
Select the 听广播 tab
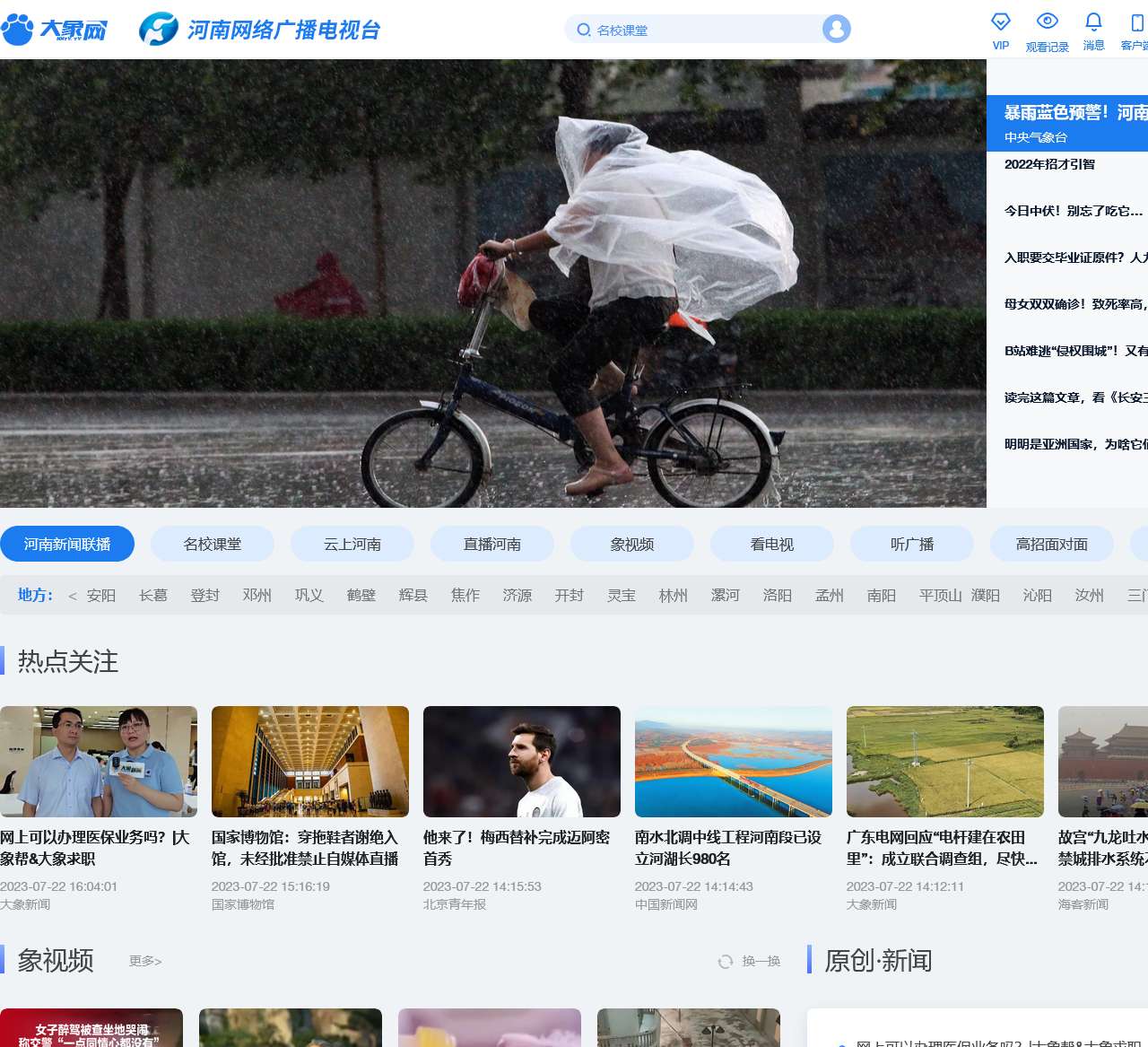[912, 544]
